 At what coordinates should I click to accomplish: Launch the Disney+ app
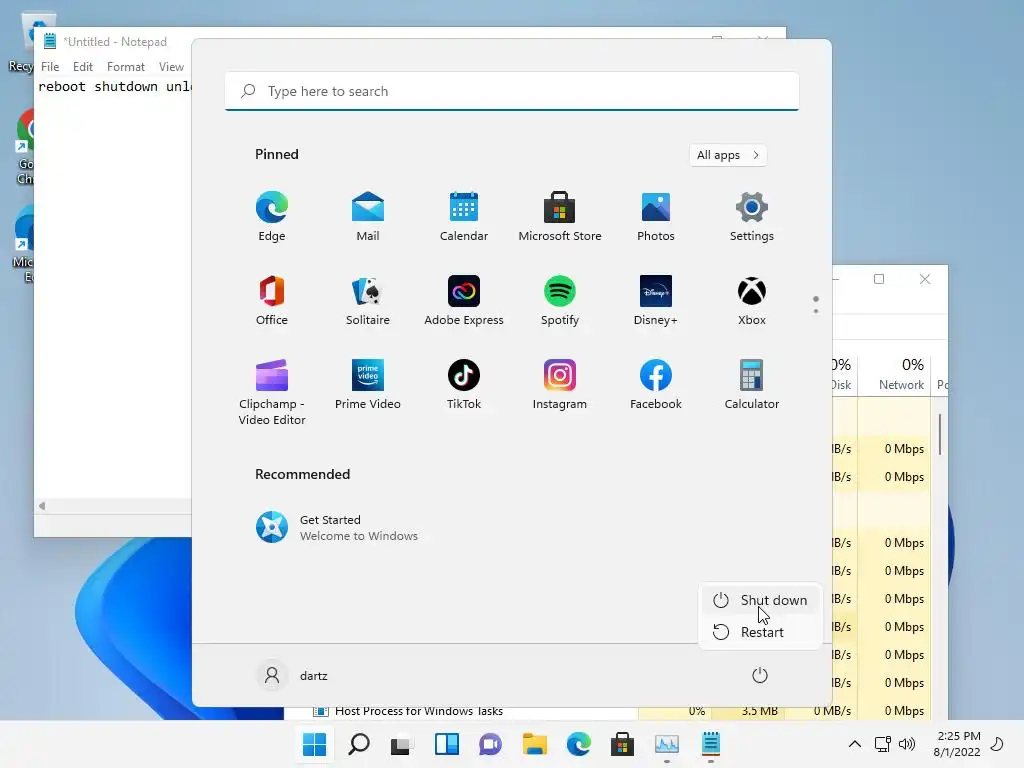(656, 301)
